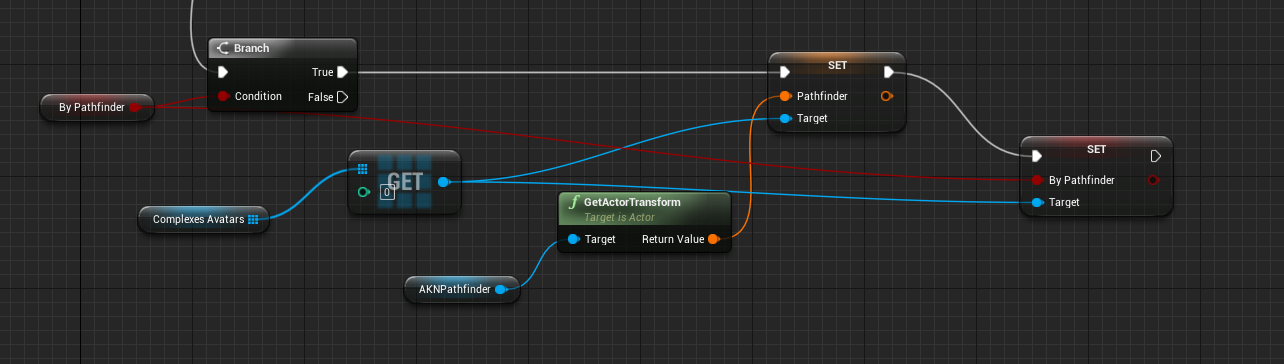
Task: Click the Branch node's False execution pin
Action: pos(342,97)
